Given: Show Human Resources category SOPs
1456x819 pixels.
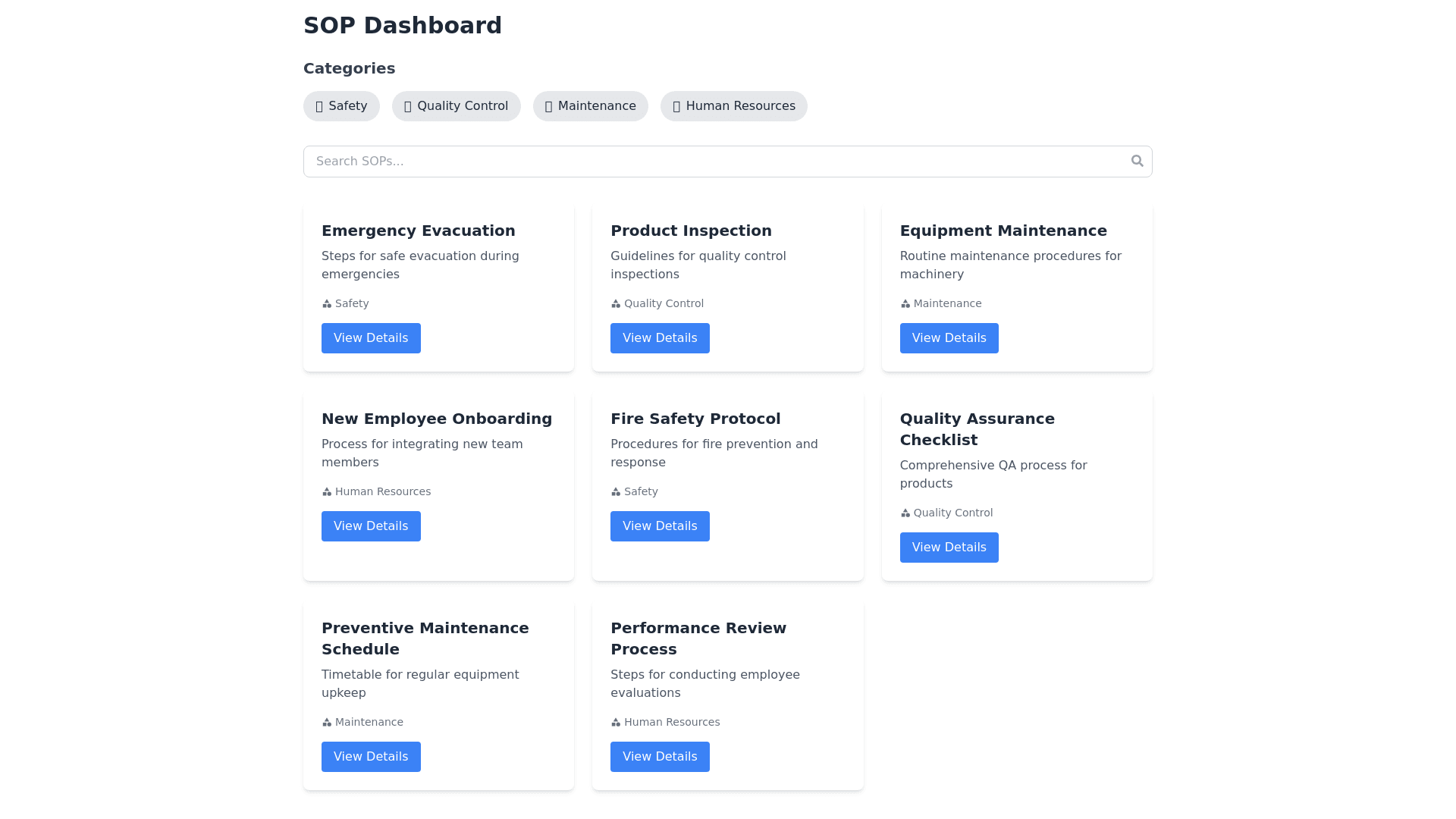Looking at the screenshot, I should [x=733, y=106].
